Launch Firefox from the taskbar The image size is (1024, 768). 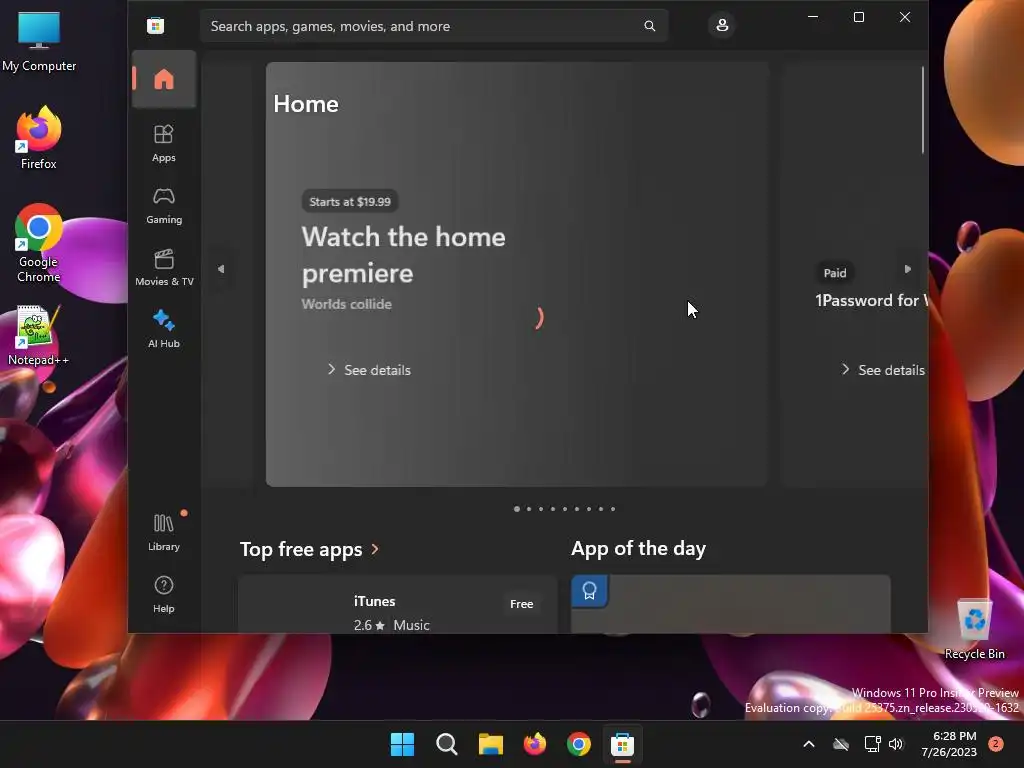pyautogui.click(x=535, y=744)
